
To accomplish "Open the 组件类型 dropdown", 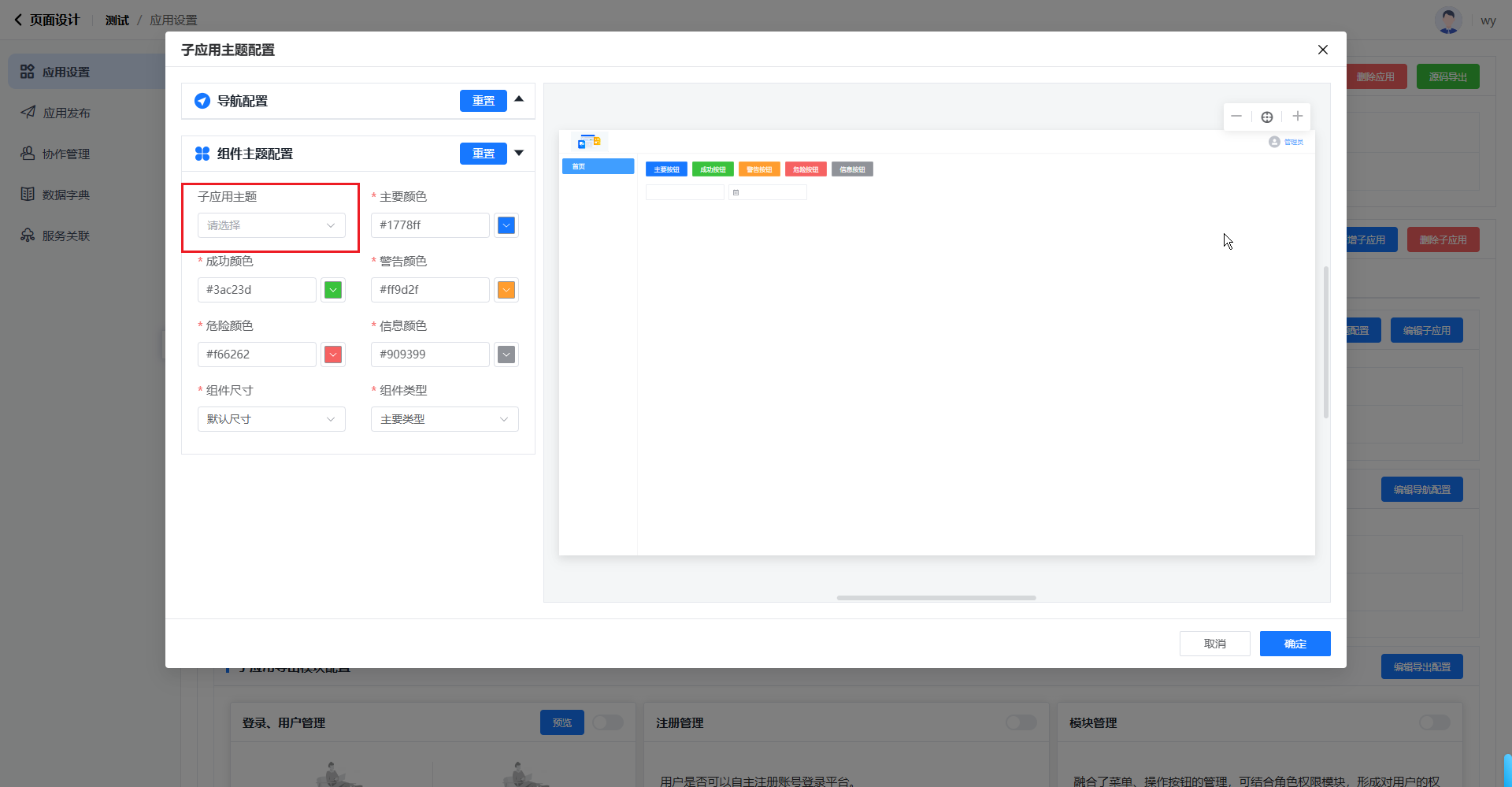I will coord(444,419).
